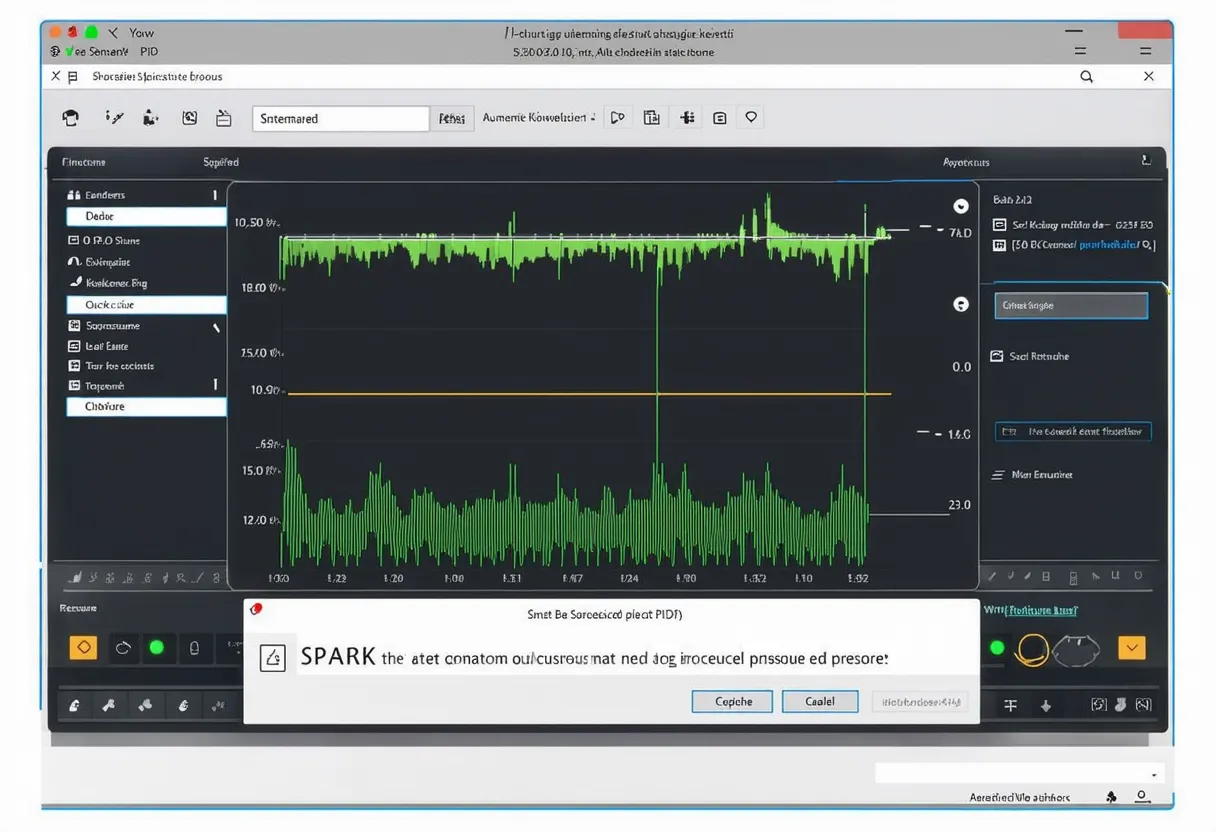Enable the green status light near the dialog's right

[x=996, y=648]
